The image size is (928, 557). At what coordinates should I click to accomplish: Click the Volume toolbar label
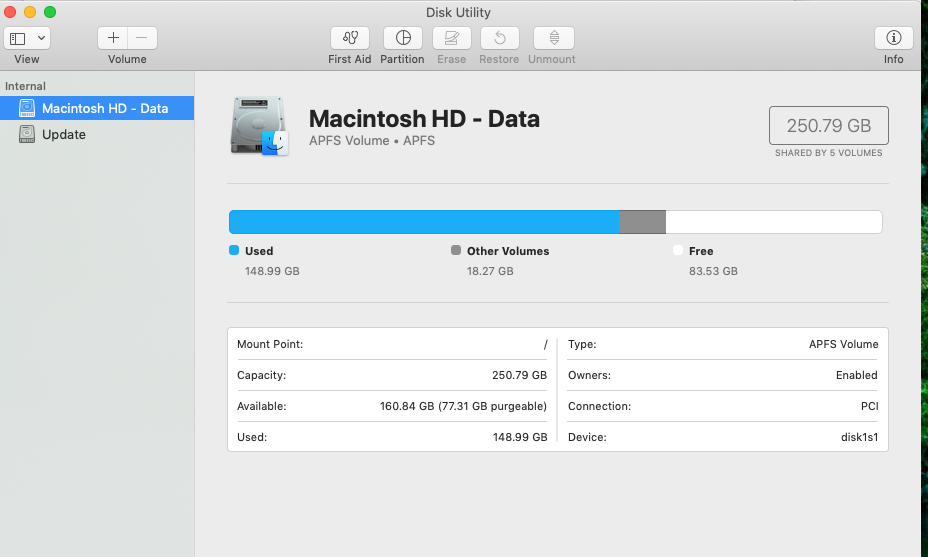click(127, 59)
